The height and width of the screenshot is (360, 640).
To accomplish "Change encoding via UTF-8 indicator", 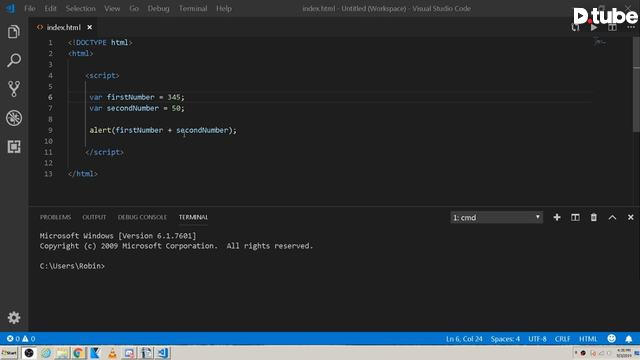I will click(537, 339).
